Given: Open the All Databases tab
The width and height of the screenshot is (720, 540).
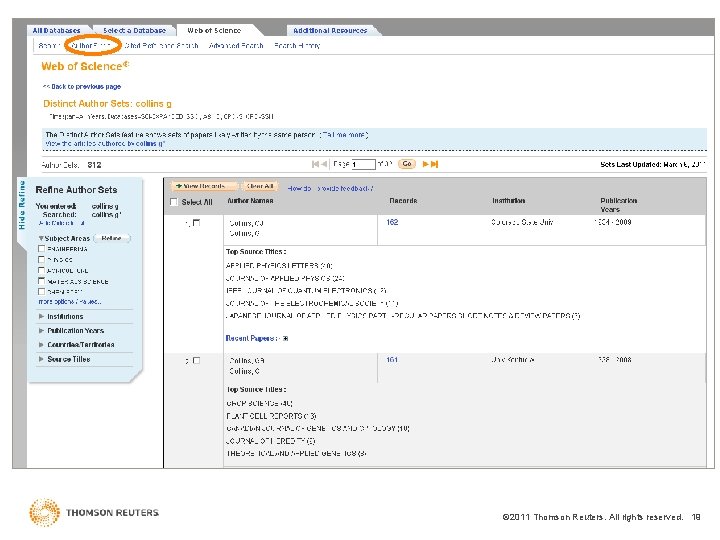Looking at the screenshot, I should pyautogui.click(x=56, y=30).
